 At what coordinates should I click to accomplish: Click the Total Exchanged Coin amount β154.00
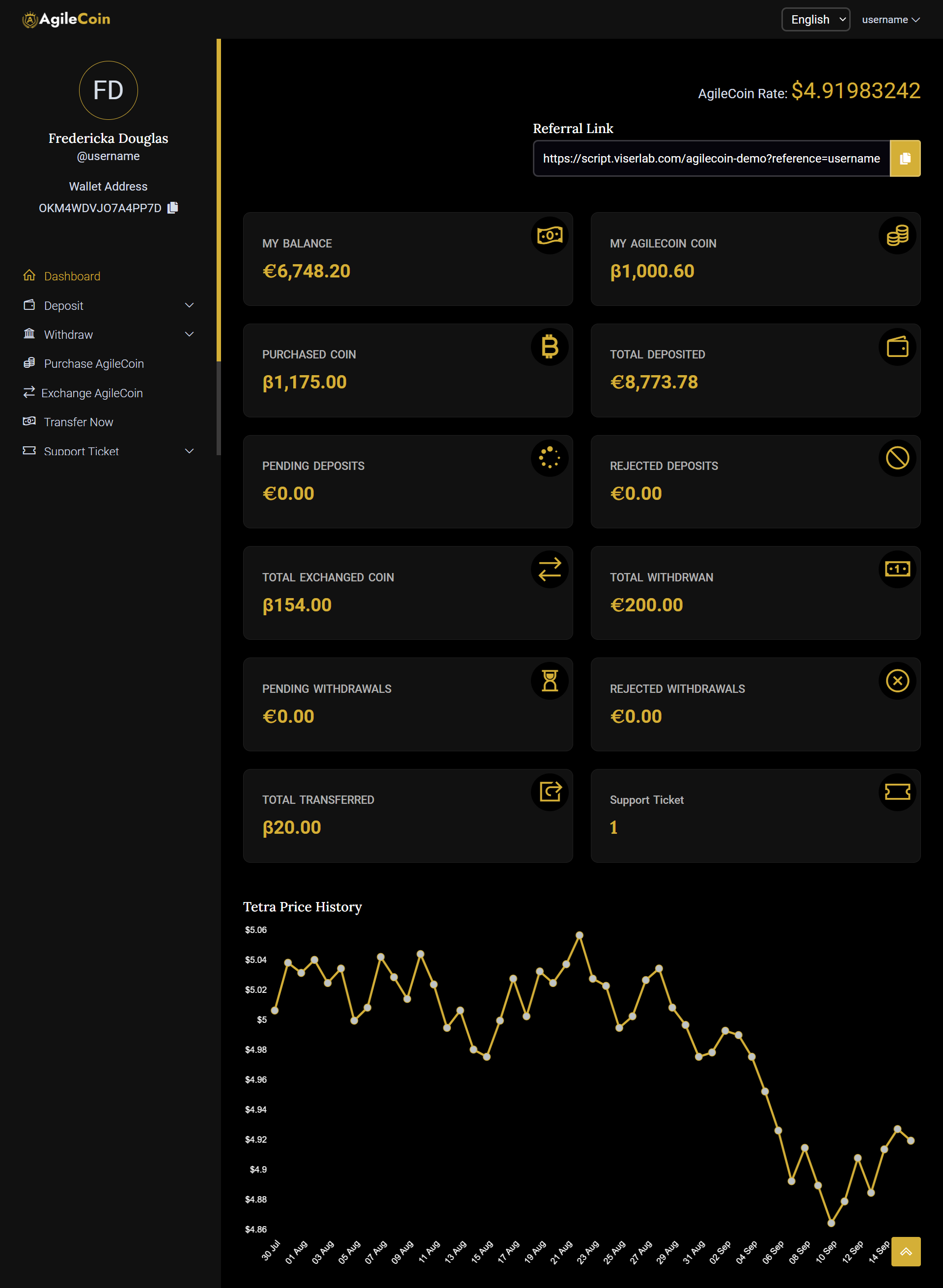click(297, 605)
